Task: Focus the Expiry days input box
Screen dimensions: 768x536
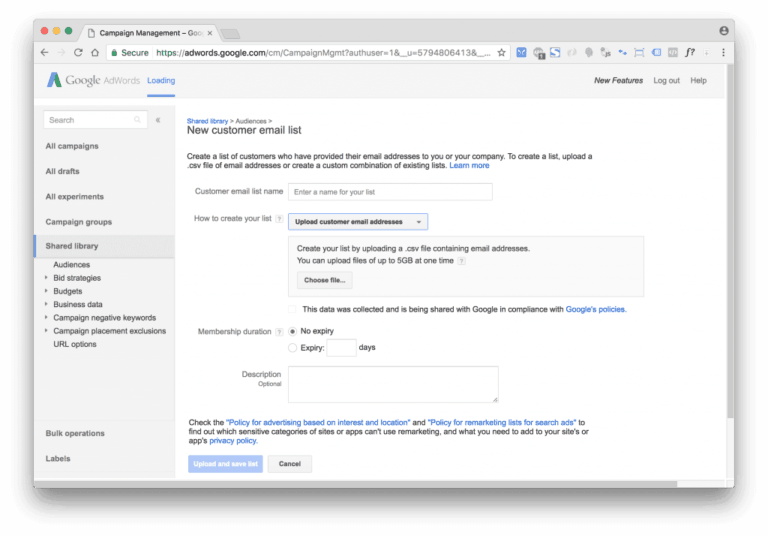Action: [341, 347]
